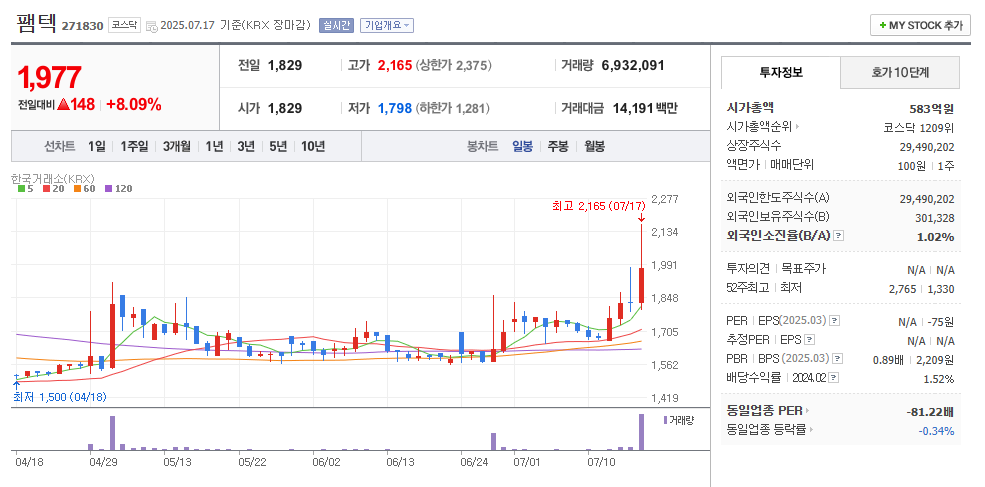Click the green 5-day moving average legend square
Image resolution: width=985 pixels, height=487 pixels.
[x=21, y=189]
